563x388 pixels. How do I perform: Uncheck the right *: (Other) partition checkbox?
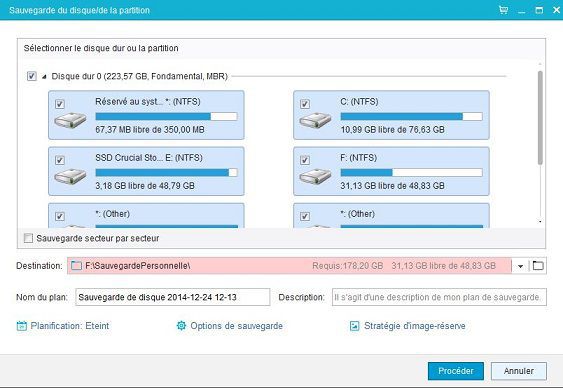coord(304,216)
